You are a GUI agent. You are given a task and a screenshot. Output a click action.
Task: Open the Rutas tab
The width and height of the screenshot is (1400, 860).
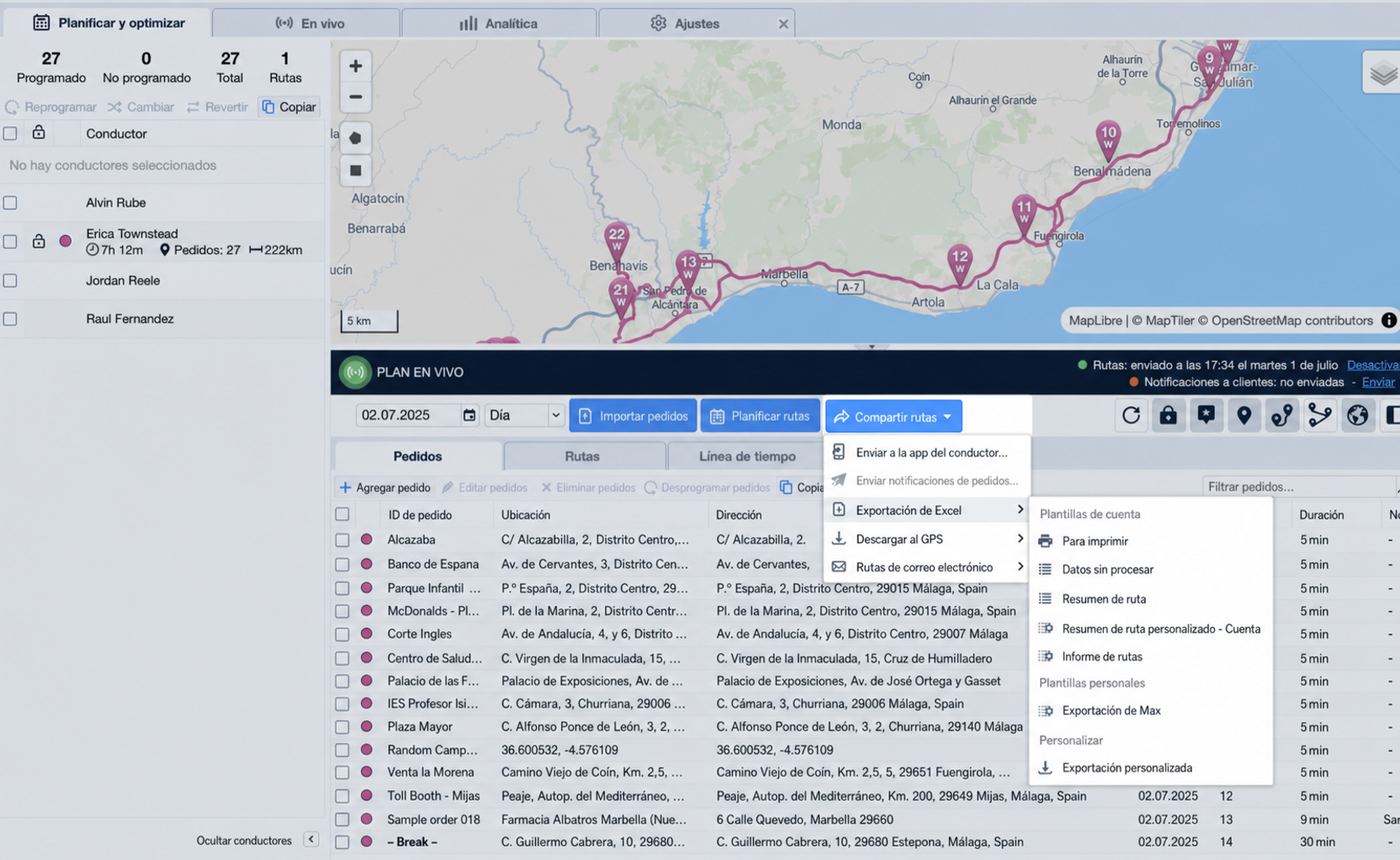pos(582,456)
